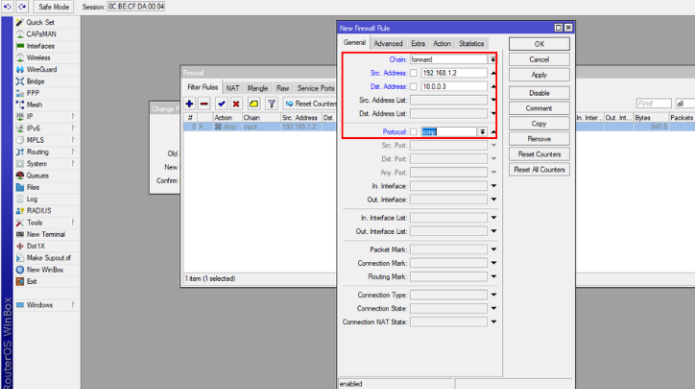Click the Apply button

(x=539, y=75)
